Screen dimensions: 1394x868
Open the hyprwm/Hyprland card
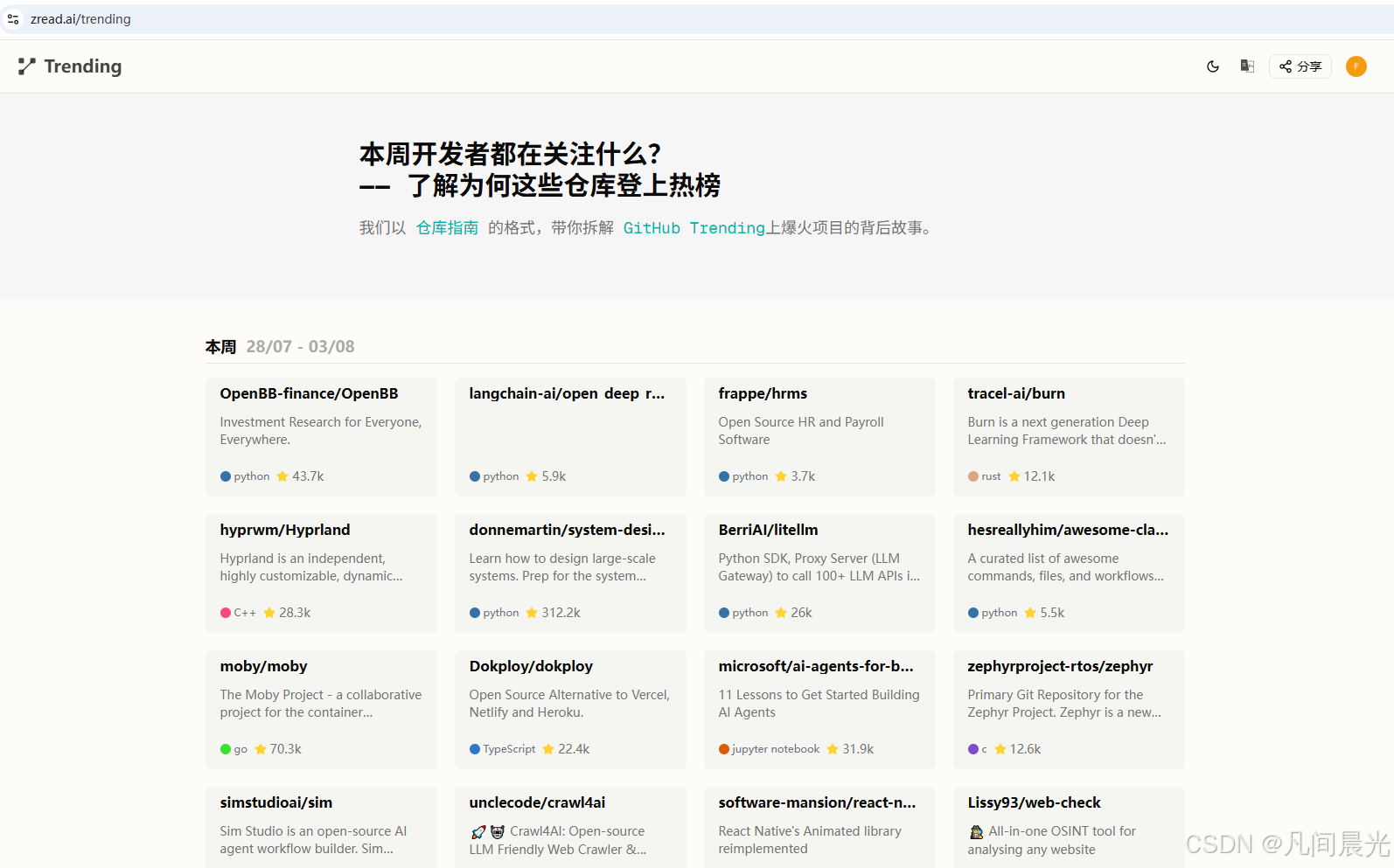pos(321,573)
